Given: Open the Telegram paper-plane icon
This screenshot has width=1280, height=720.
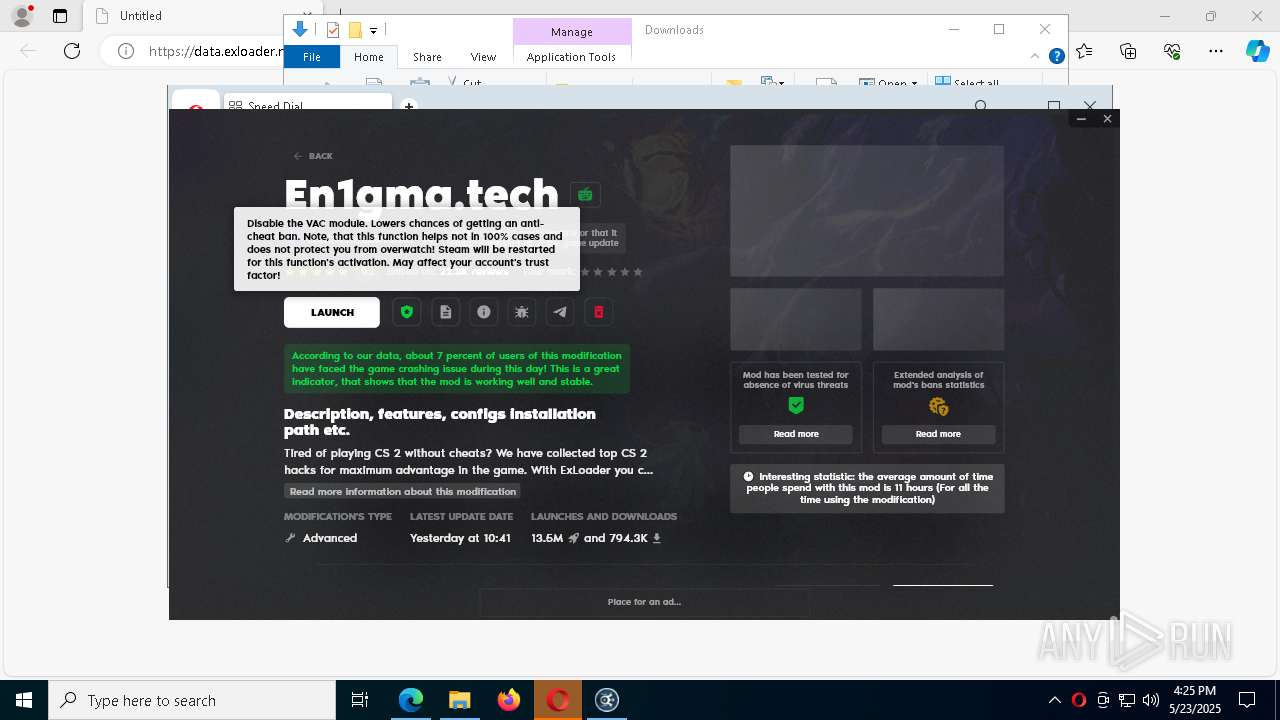Looking at the screenshot, I should tap(560, 312).
